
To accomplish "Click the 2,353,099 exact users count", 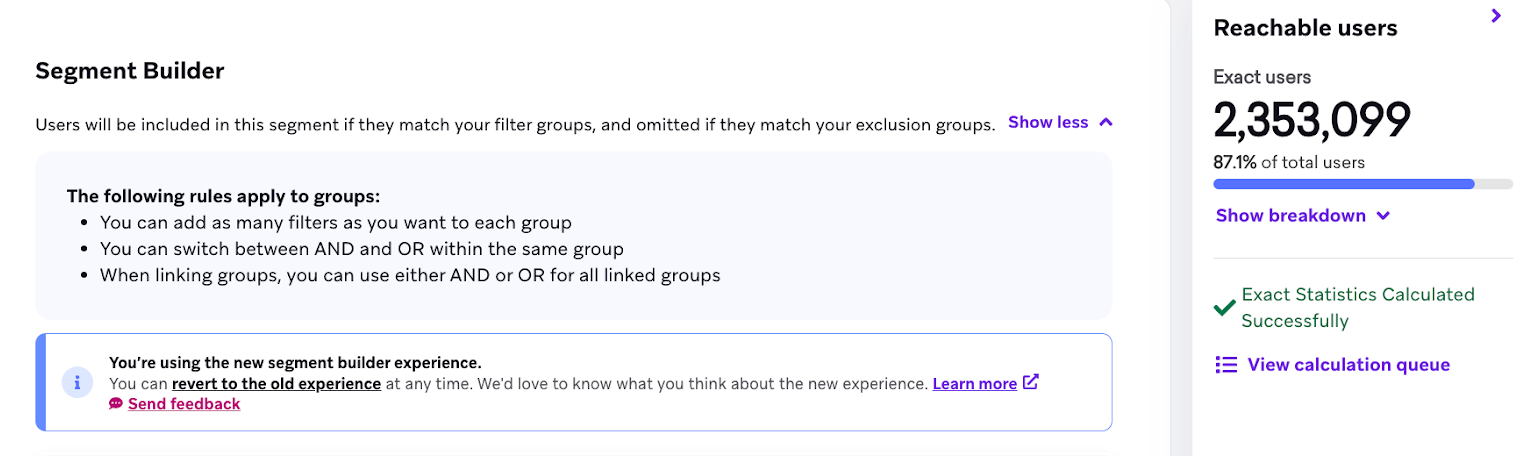I will 1311,120.
